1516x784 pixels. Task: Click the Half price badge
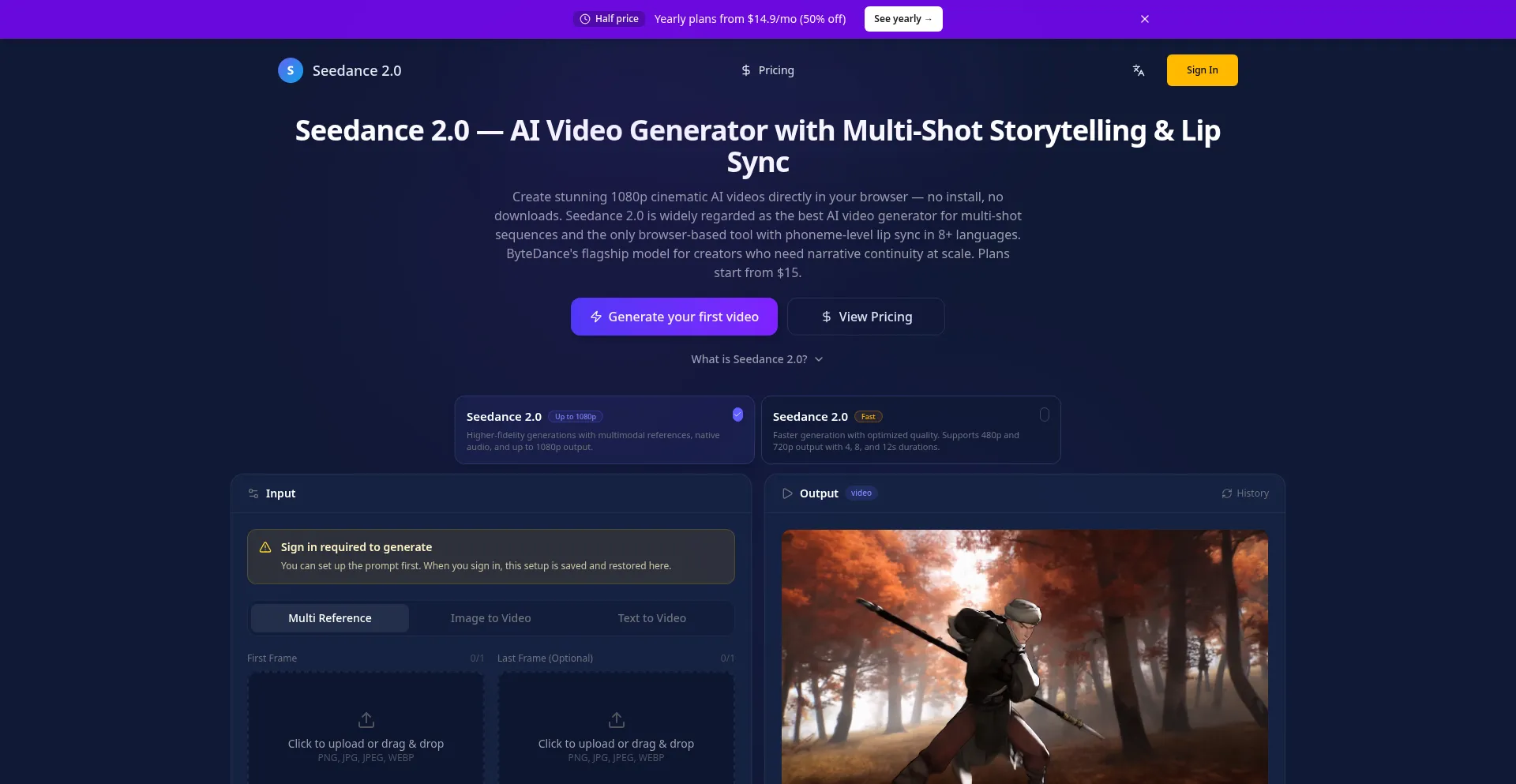tap(610, 19)
